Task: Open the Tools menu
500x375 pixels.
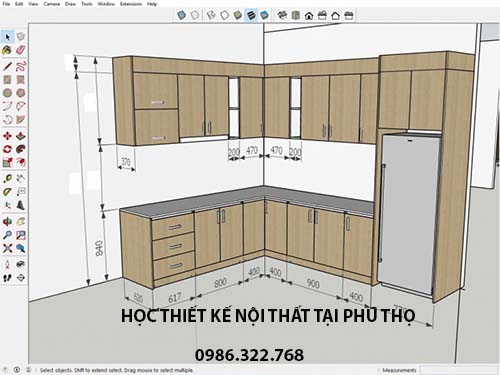Action: point(87,4)
